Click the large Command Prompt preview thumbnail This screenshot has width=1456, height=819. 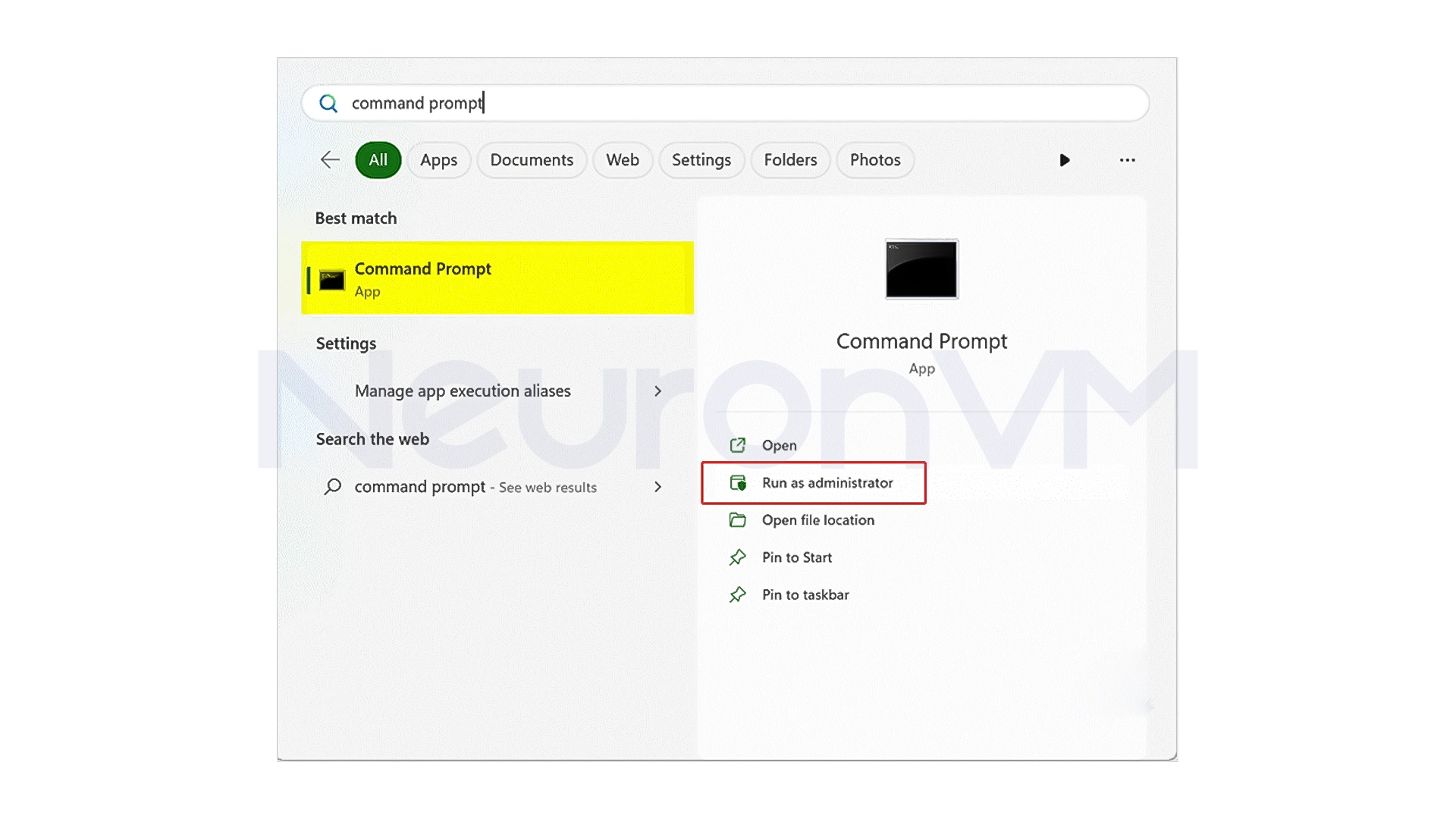click(x=921, y=269)
